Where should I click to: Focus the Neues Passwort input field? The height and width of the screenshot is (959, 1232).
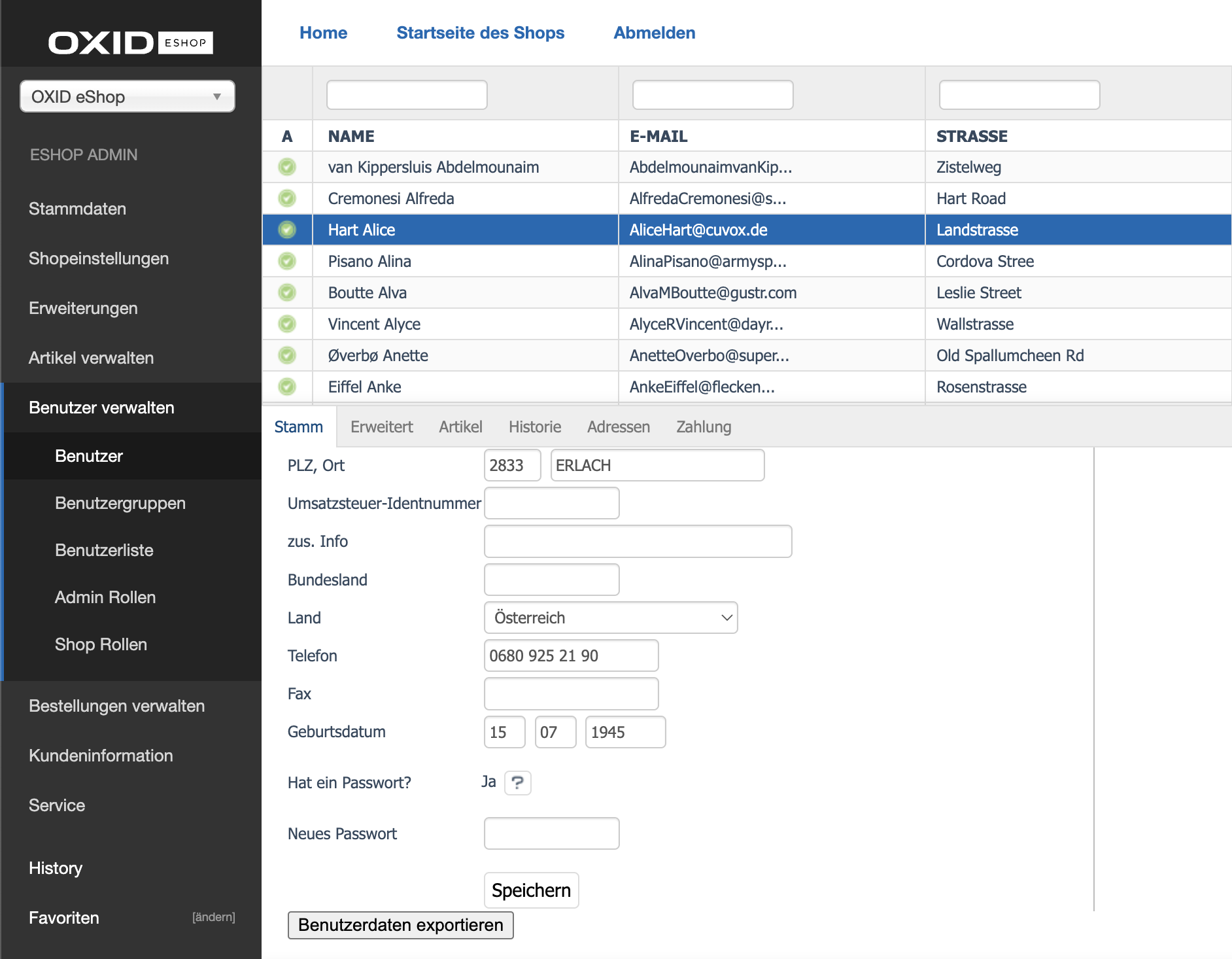551,833
